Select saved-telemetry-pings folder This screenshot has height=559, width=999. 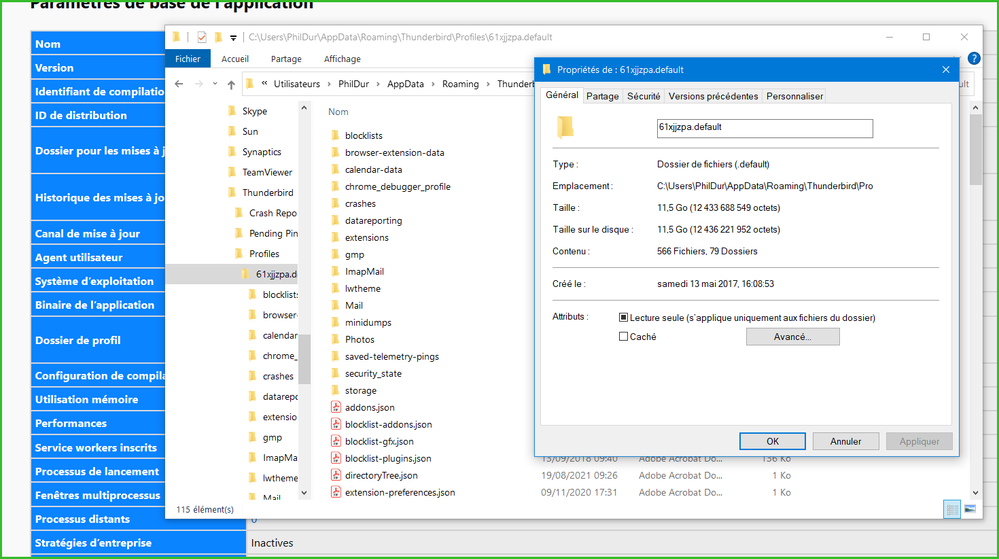[392, 356]
